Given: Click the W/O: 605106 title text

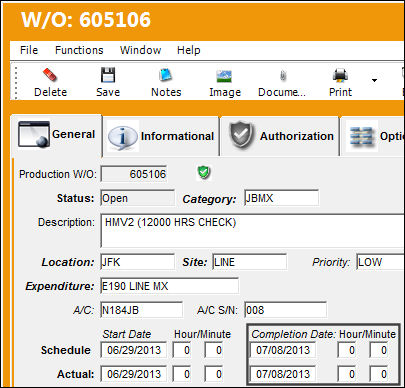Looking at the screenshot, I should [86, 19].
